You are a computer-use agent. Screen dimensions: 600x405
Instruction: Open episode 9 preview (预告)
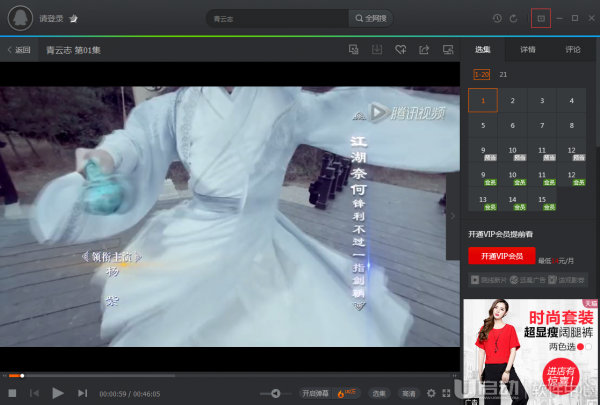[x=483, y=150]
